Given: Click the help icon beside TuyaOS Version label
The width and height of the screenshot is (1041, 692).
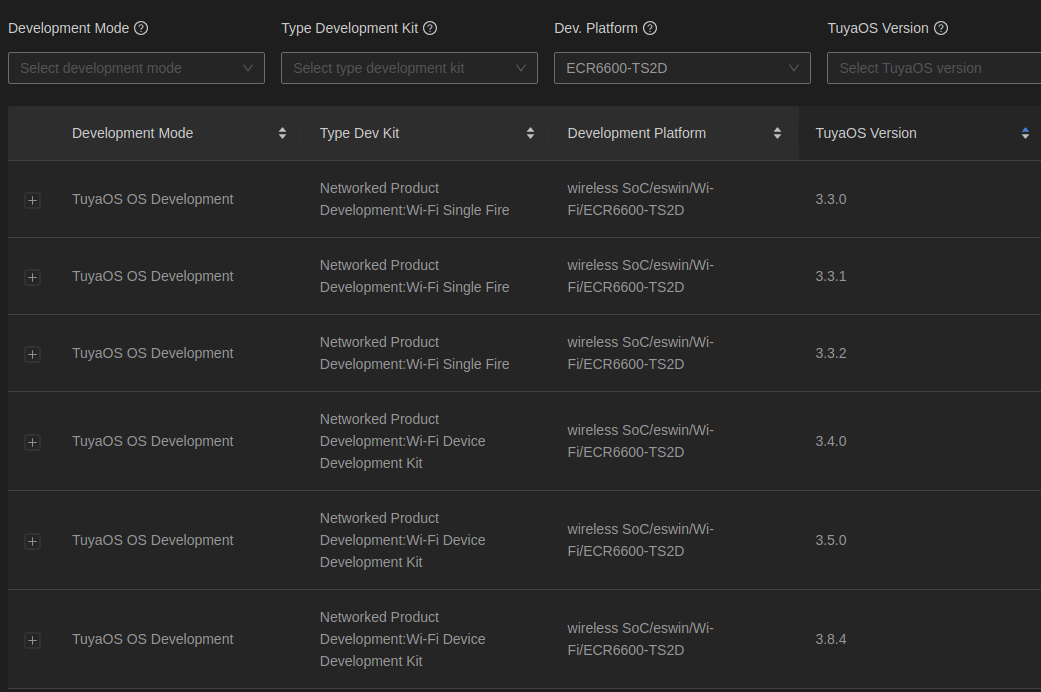Looking at the screenshot, I should [x=941, y=28].
